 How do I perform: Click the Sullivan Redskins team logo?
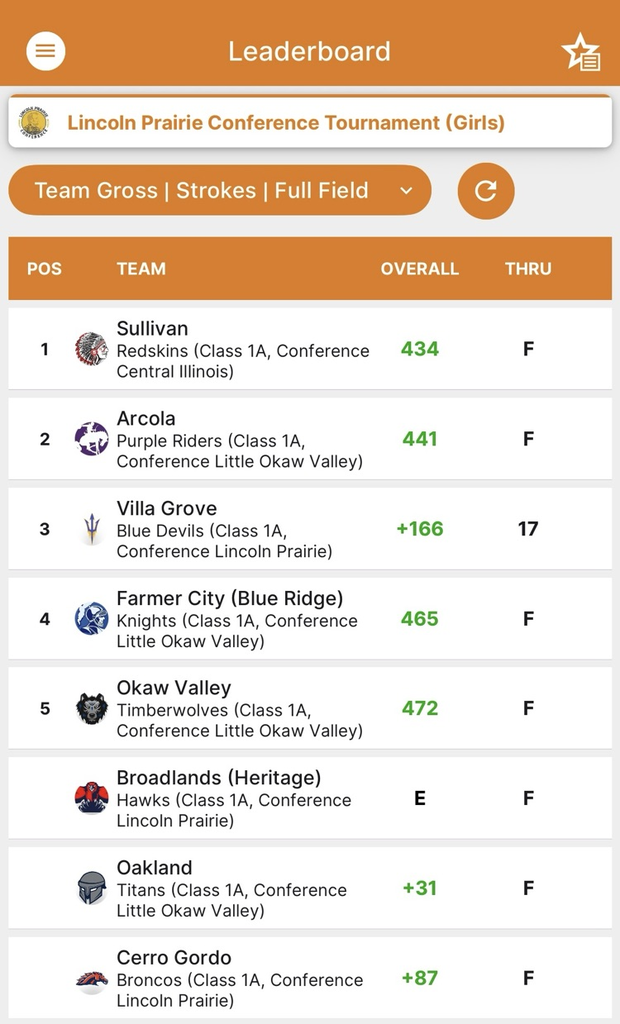coord(91,349)
